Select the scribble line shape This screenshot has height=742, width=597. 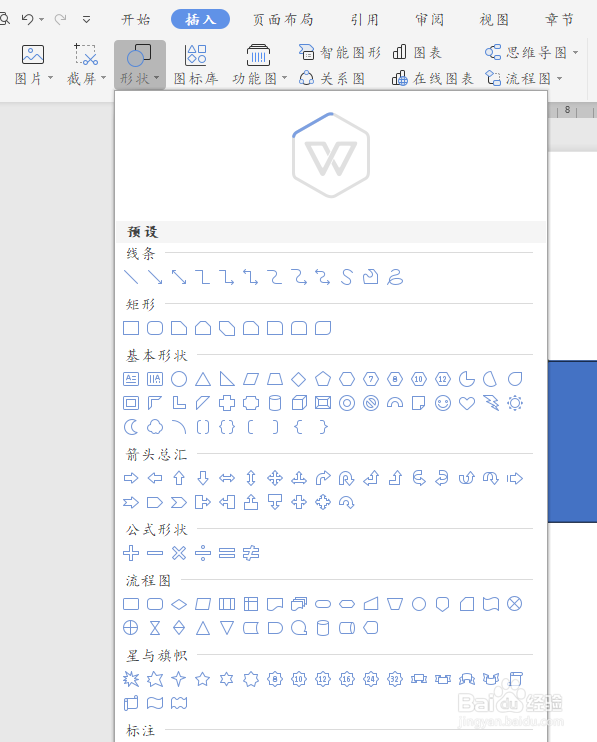tap(395, 277)
